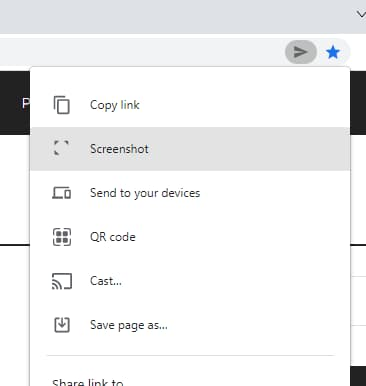Viewport: 366px width, 386px height.
Task: Click the partially hidden P page link
Action: tap(25, 104)
